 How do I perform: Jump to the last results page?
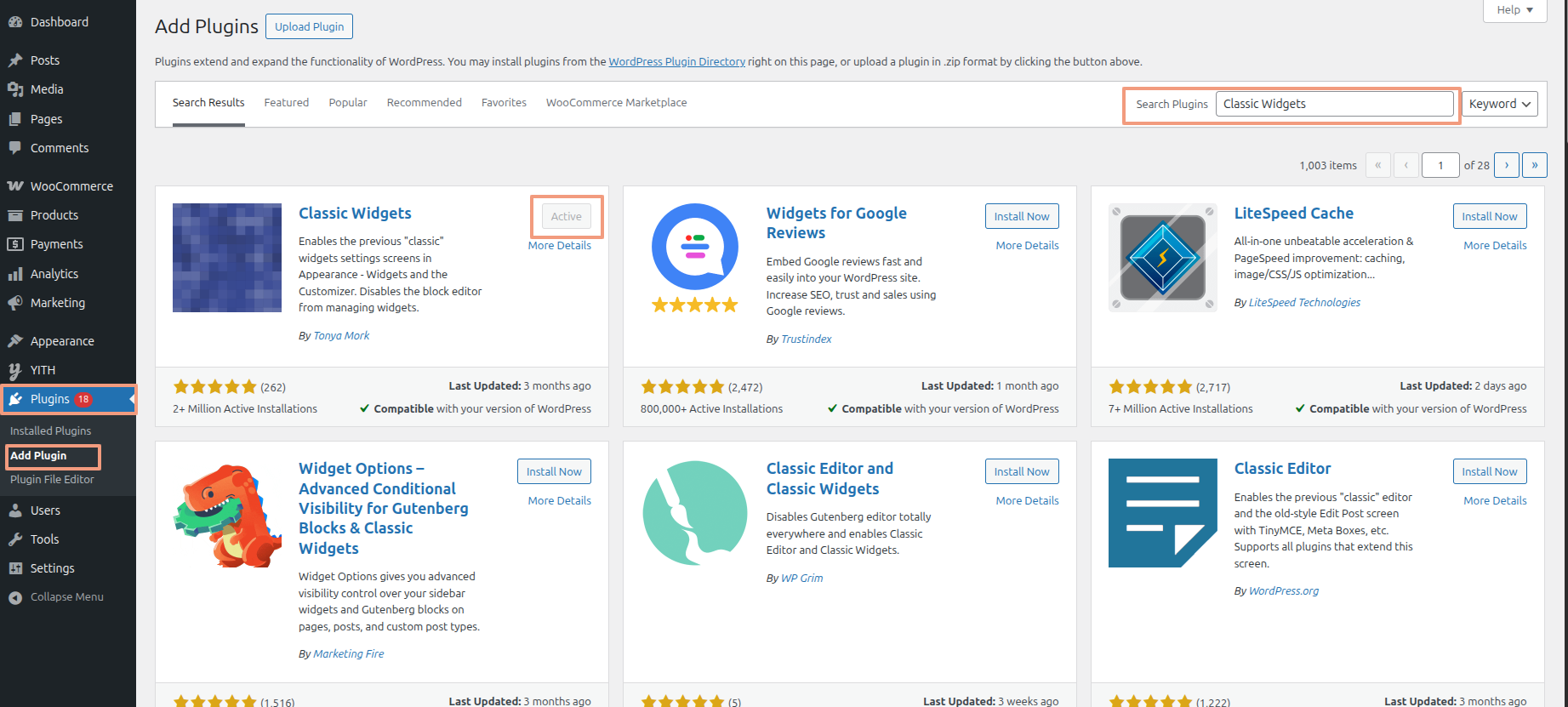pos(1535,165)
